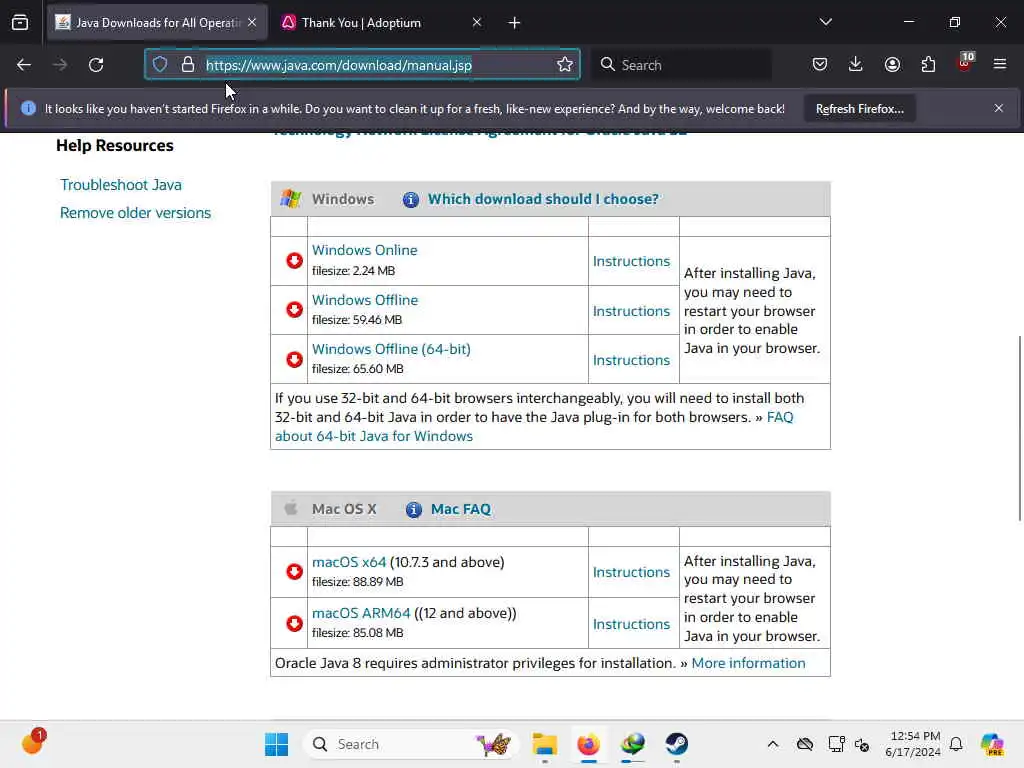Click the URL address bar
Viewport: 1024px width, 768px height.
coord(362,65)
